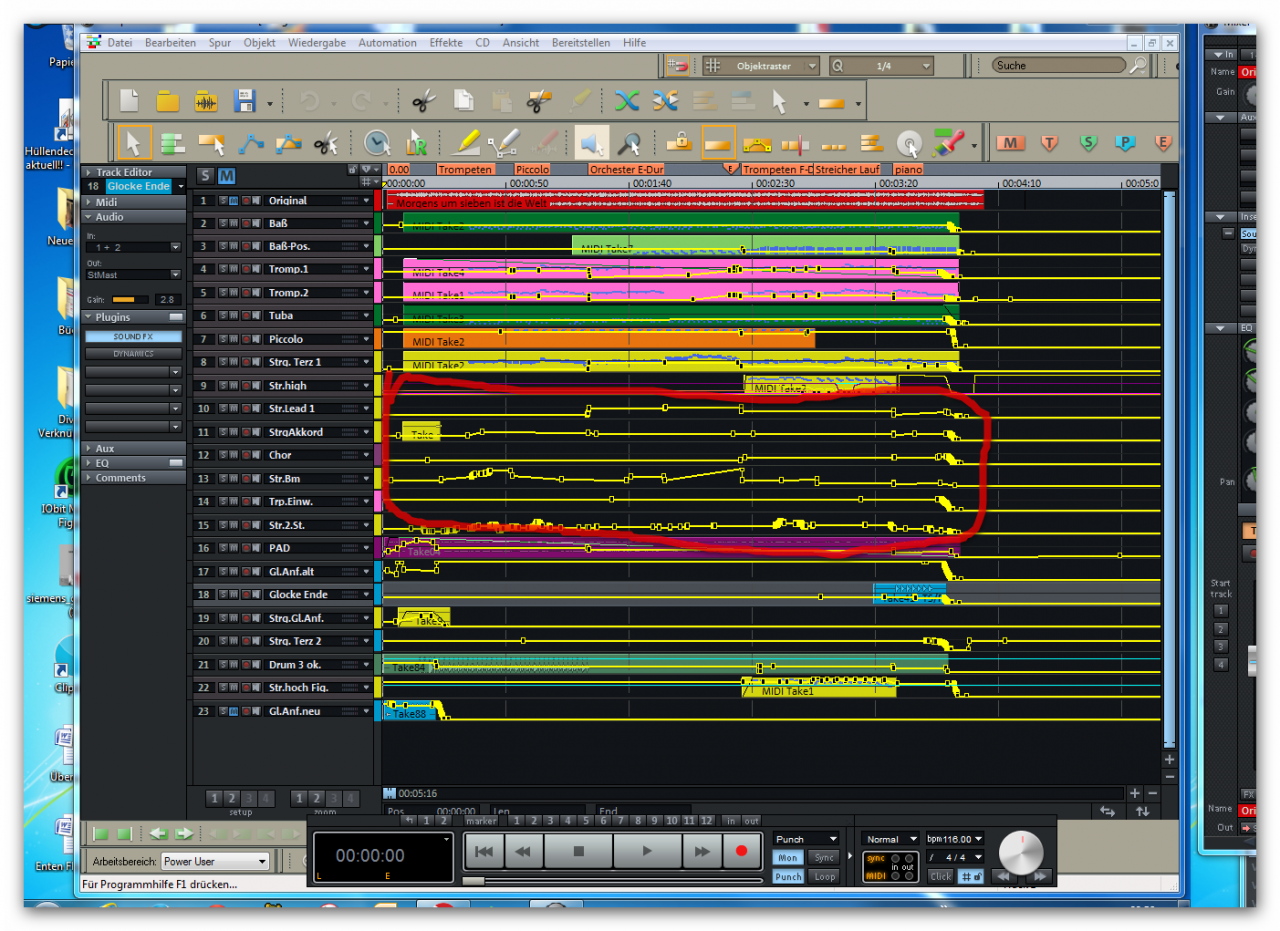
Task: Select the Curve mode tool
Action: pos(250,143)
